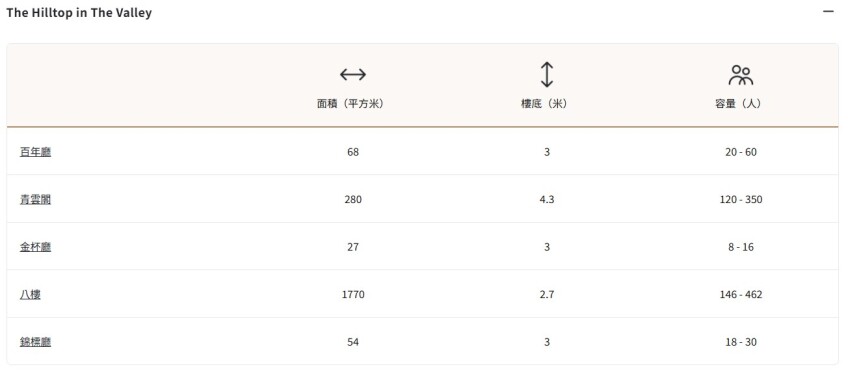
Task: Click the vertical arrow height icon
Action: (x=547, y=75)
